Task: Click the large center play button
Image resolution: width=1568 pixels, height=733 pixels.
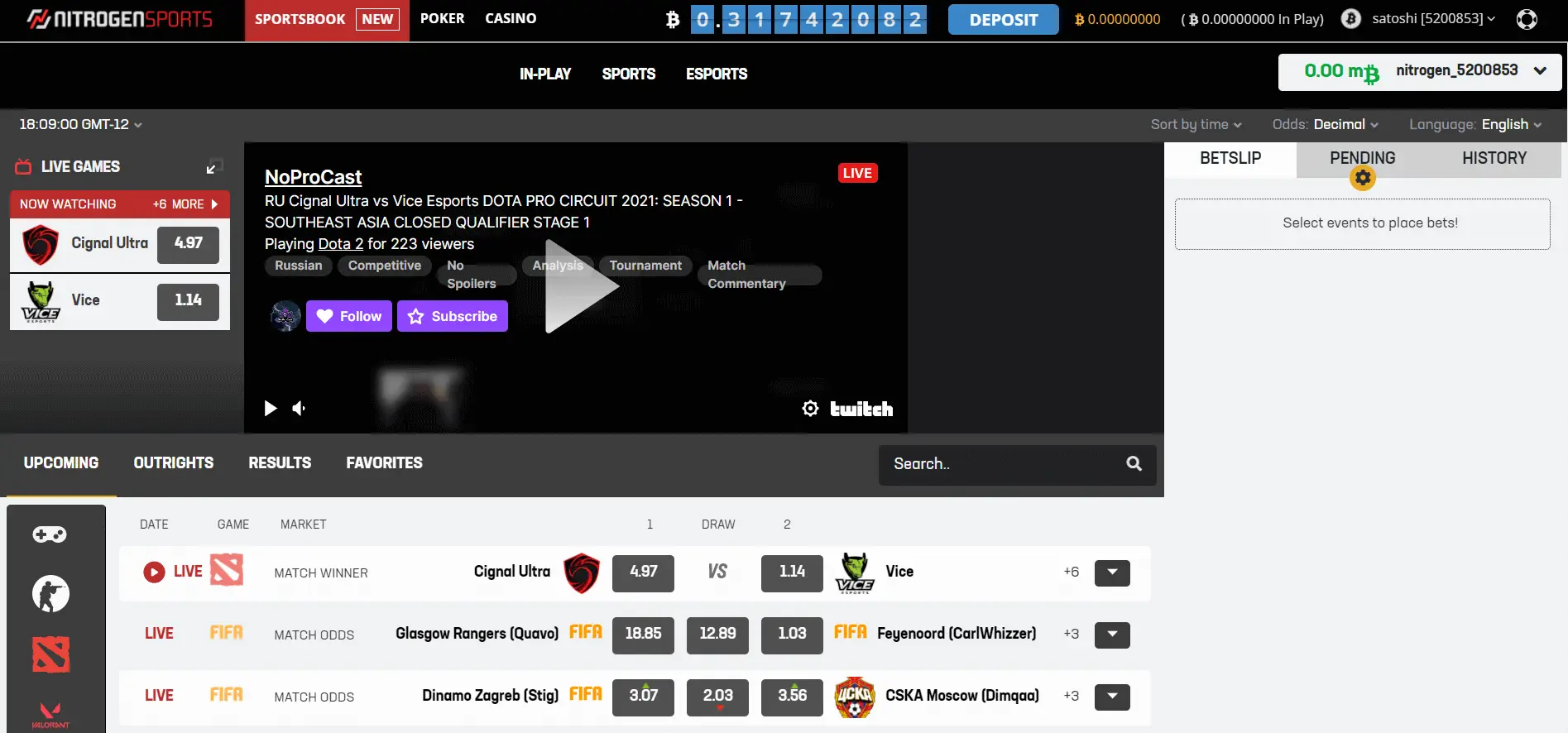Action: 581,286
